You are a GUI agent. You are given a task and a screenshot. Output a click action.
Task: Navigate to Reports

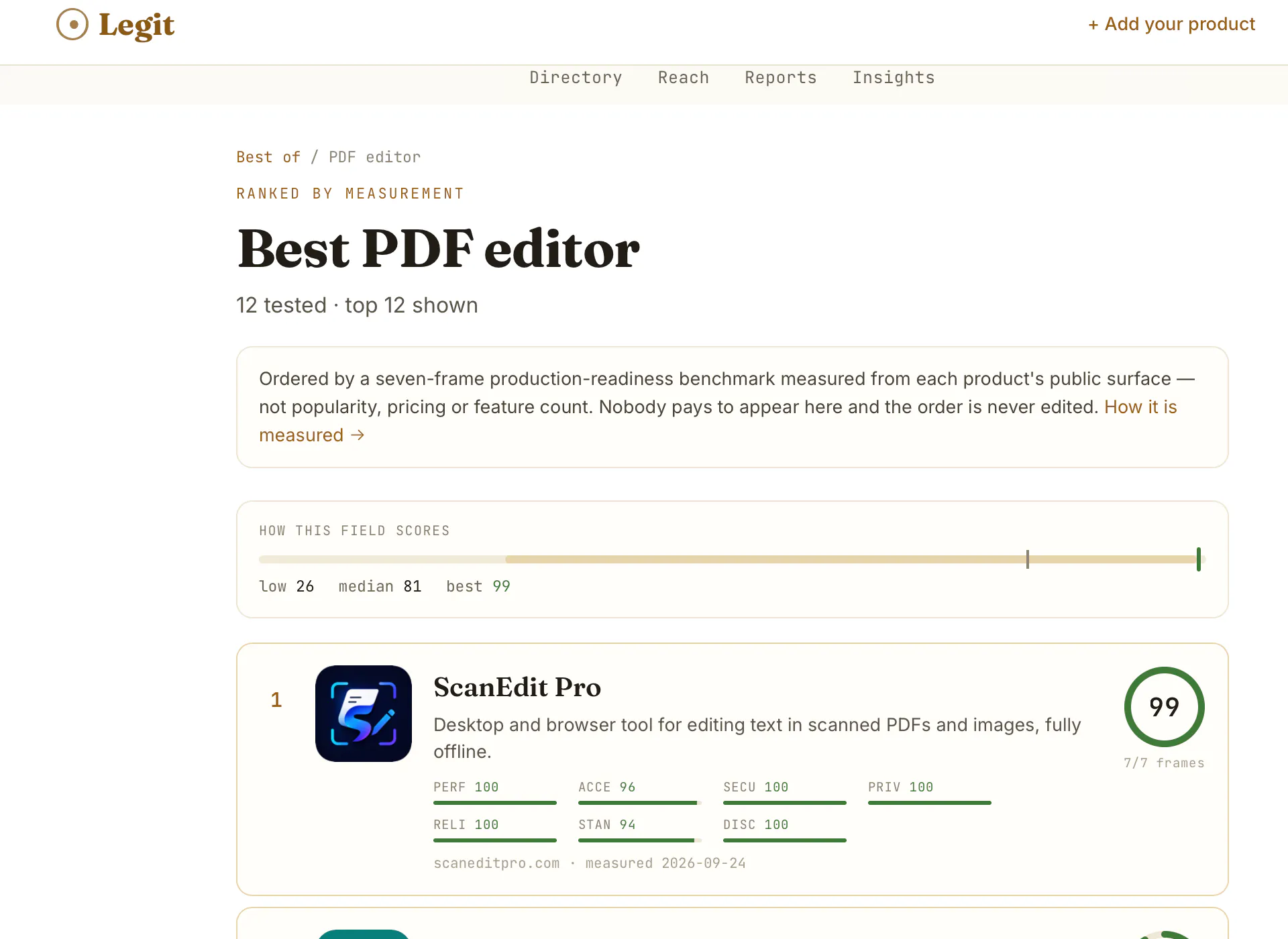781,78
